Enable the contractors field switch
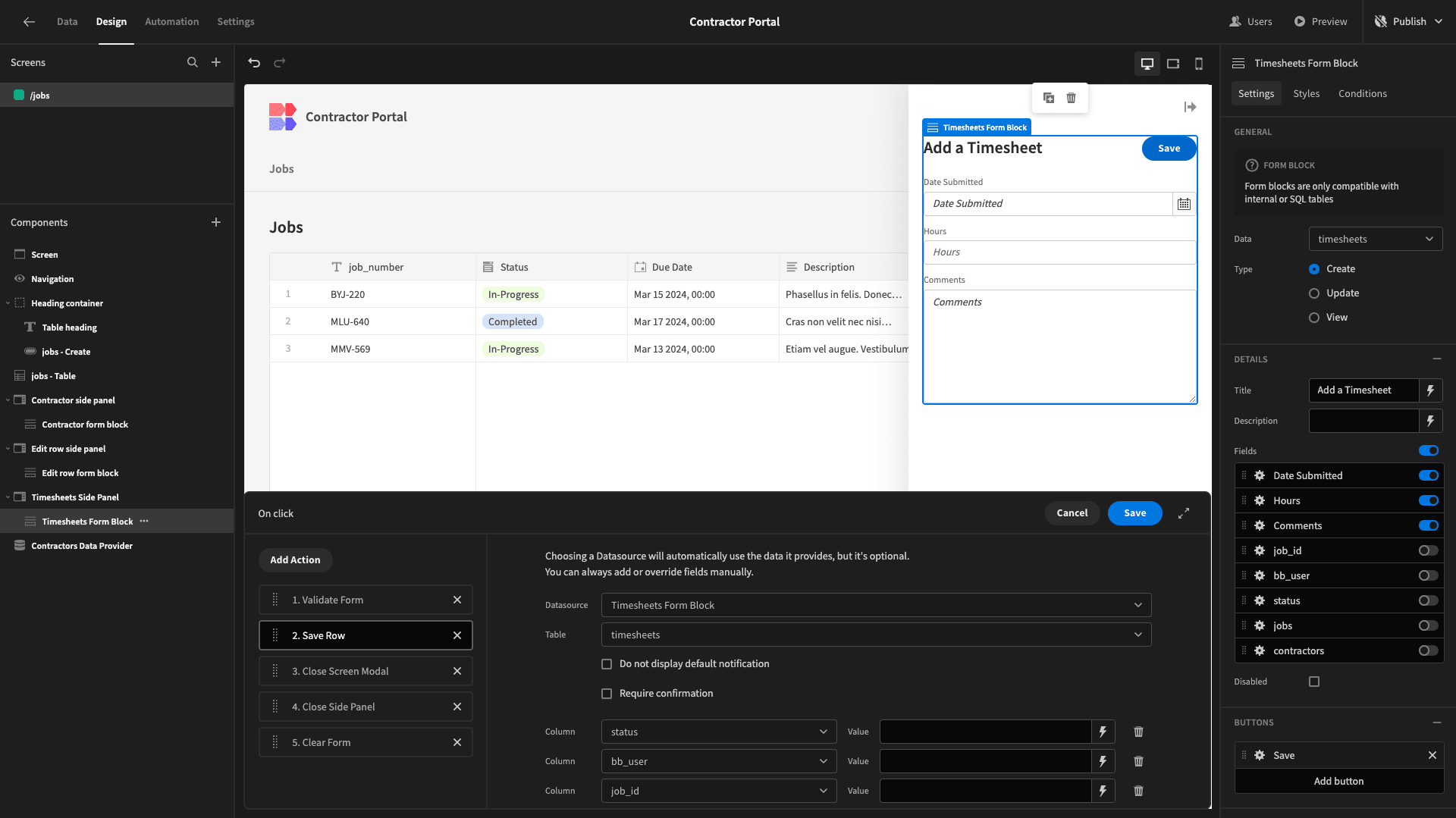Screen dimensions: 1456x818 point(1429,650)
